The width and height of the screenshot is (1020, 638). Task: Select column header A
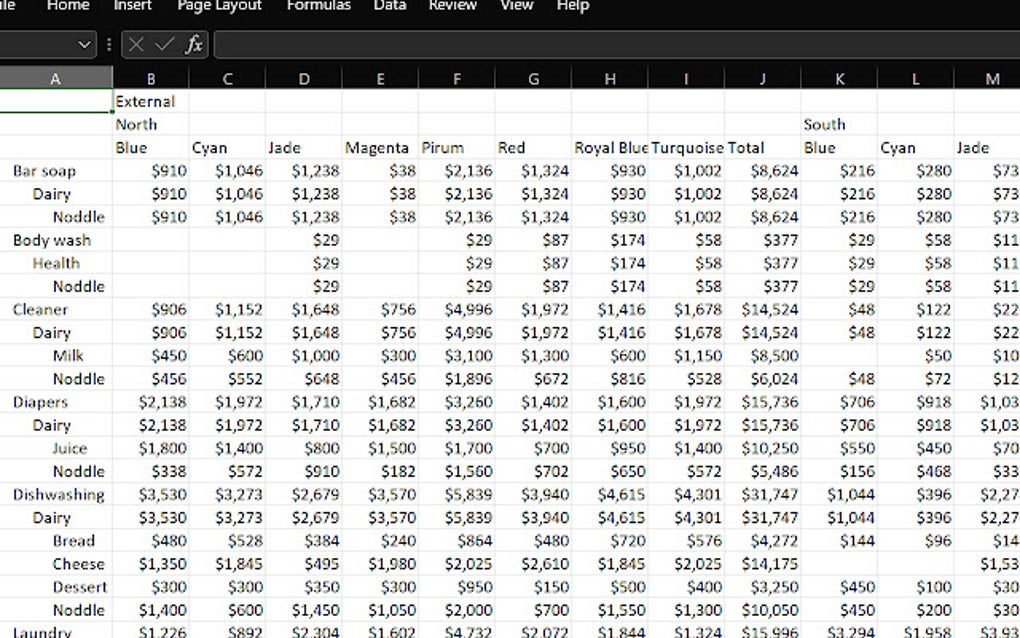55,78
